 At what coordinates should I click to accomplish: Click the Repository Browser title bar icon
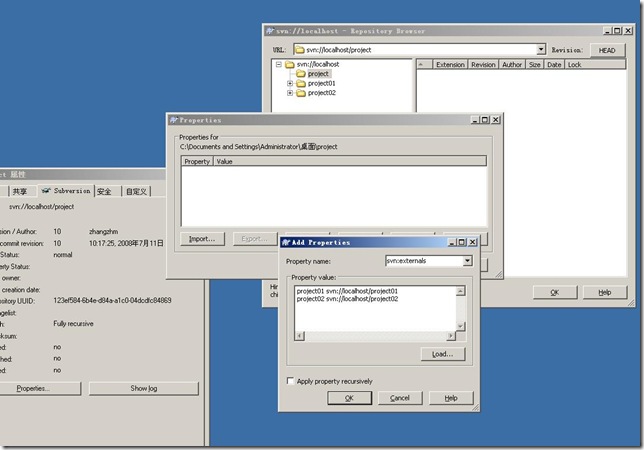click(271, 32)
